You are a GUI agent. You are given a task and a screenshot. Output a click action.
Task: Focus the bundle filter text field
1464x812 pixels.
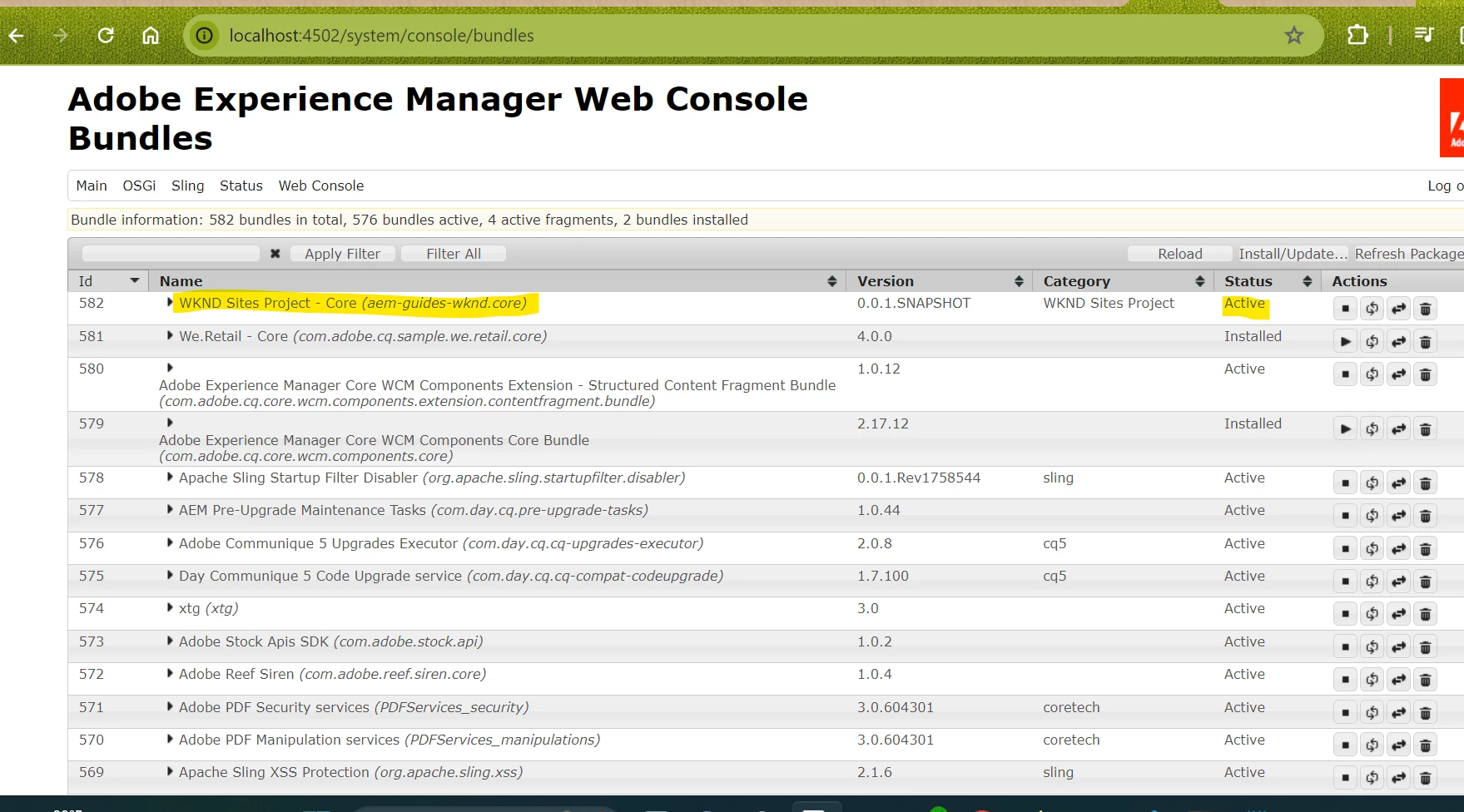171,254
